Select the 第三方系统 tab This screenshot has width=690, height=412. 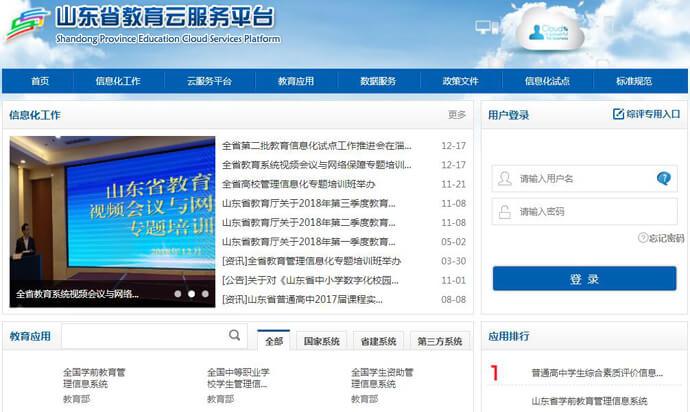coord(440,342)
